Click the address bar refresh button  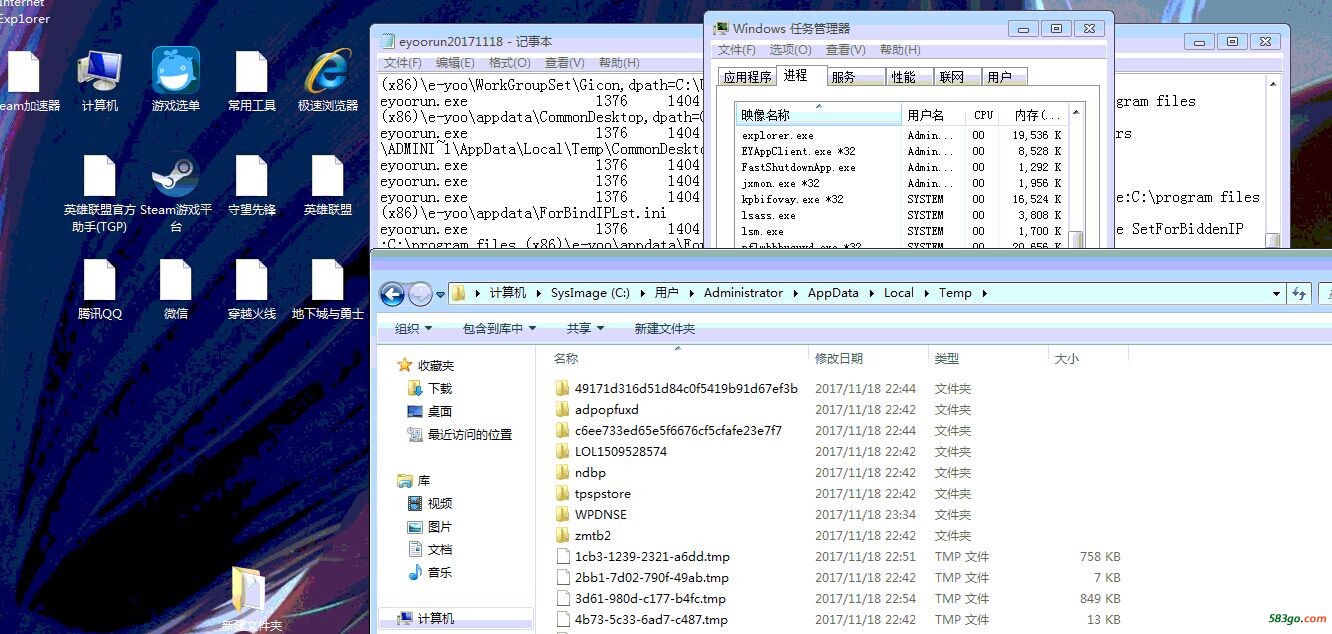pyautogui.click(x=1299, y=293)
